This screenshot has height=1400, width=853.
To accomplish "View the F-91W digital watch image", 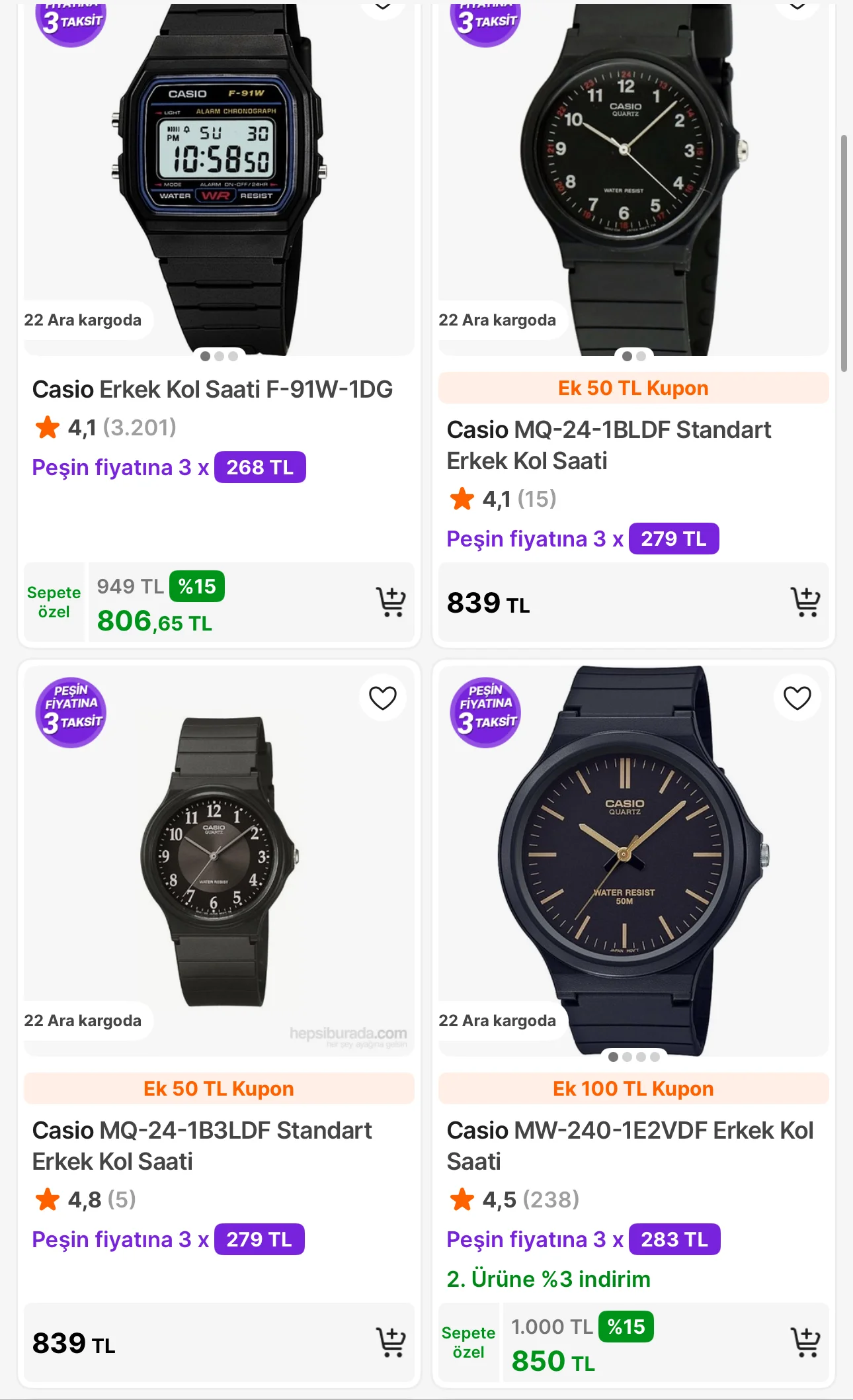I will click(x=220, y=172).
